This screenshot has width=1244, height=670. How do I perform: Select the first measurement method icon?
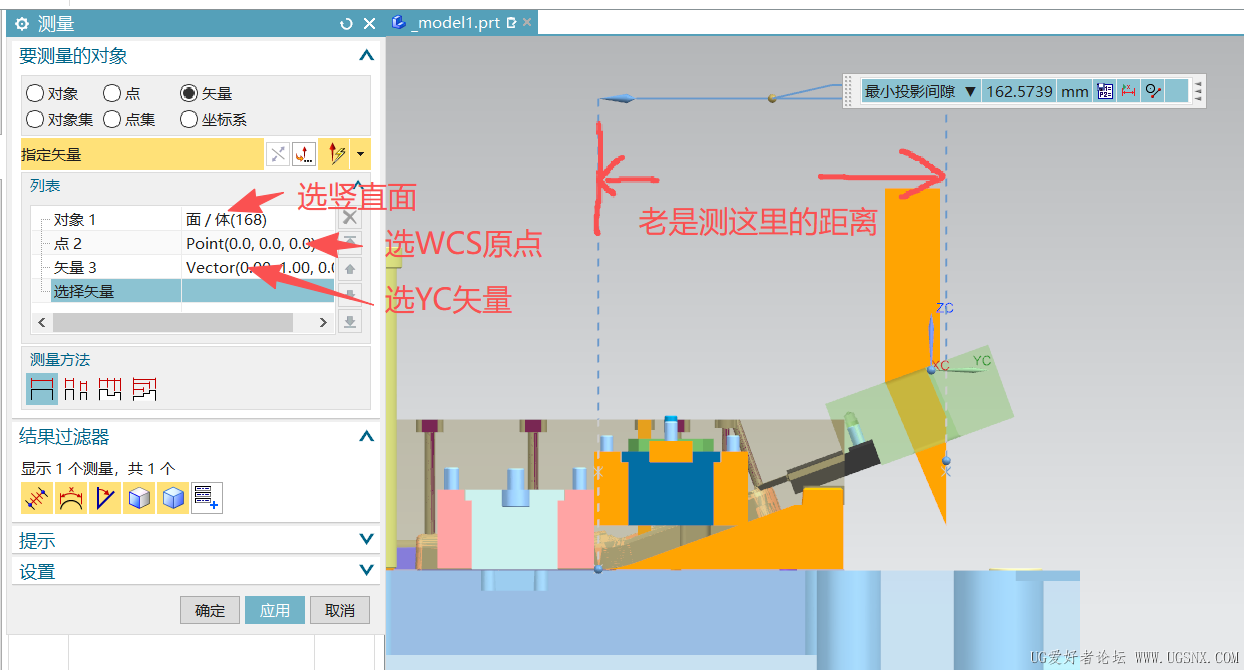point(42,389)
